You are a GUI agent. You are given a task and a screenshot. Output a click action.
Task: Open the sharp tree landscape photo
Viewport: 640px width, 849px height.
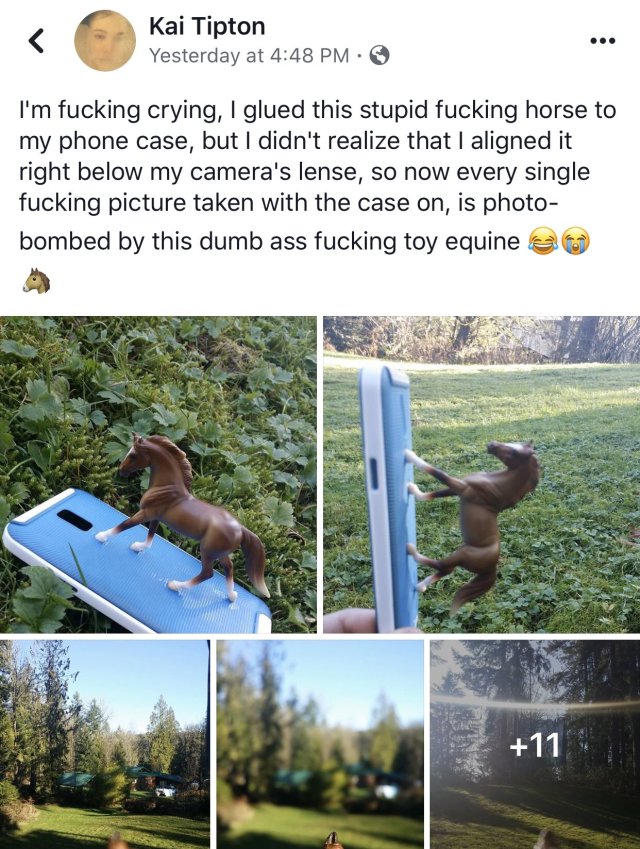105,744
